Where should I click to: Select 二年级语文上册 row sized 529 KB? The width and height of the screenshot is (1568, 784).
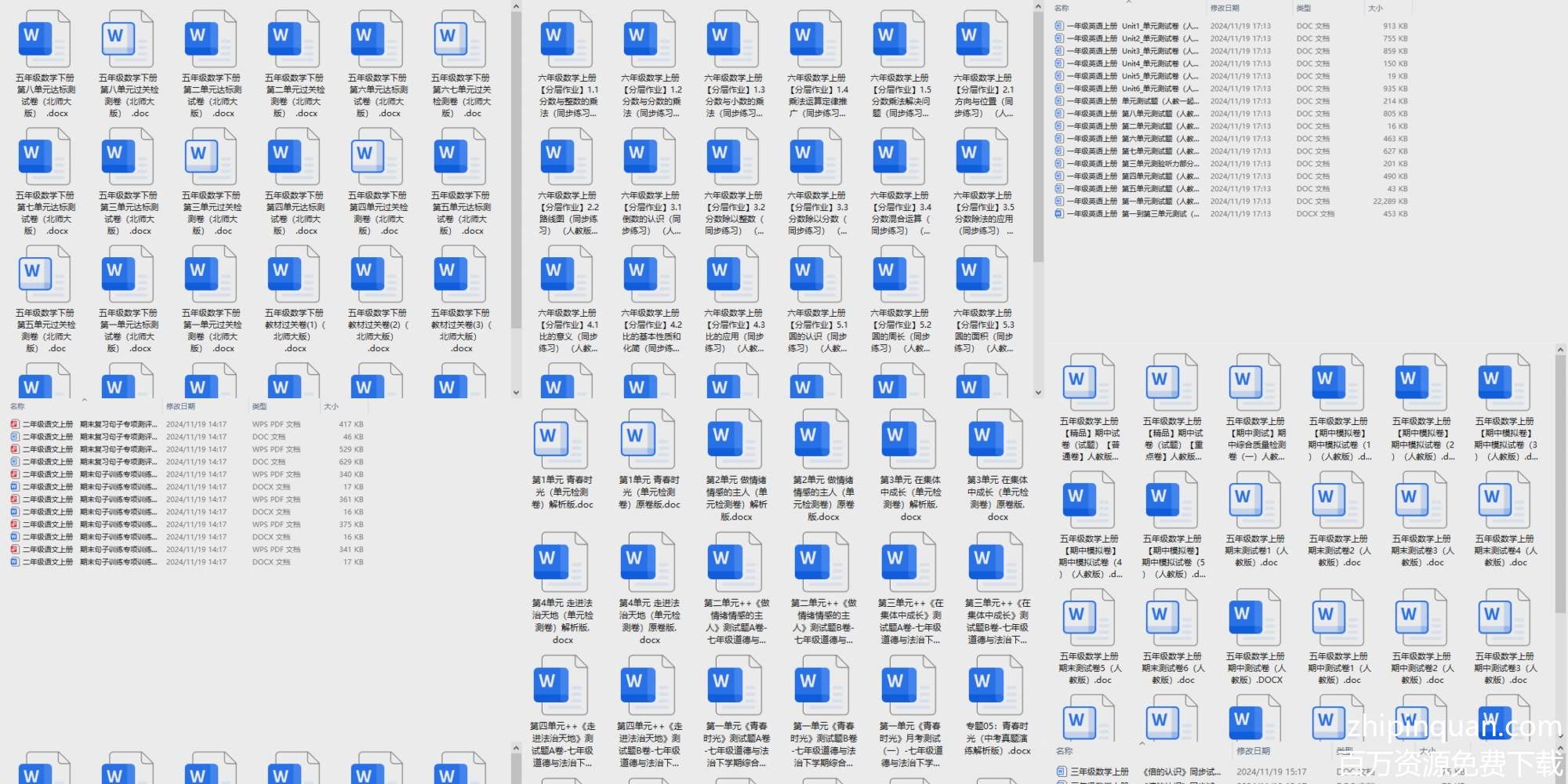click(187, 449)
